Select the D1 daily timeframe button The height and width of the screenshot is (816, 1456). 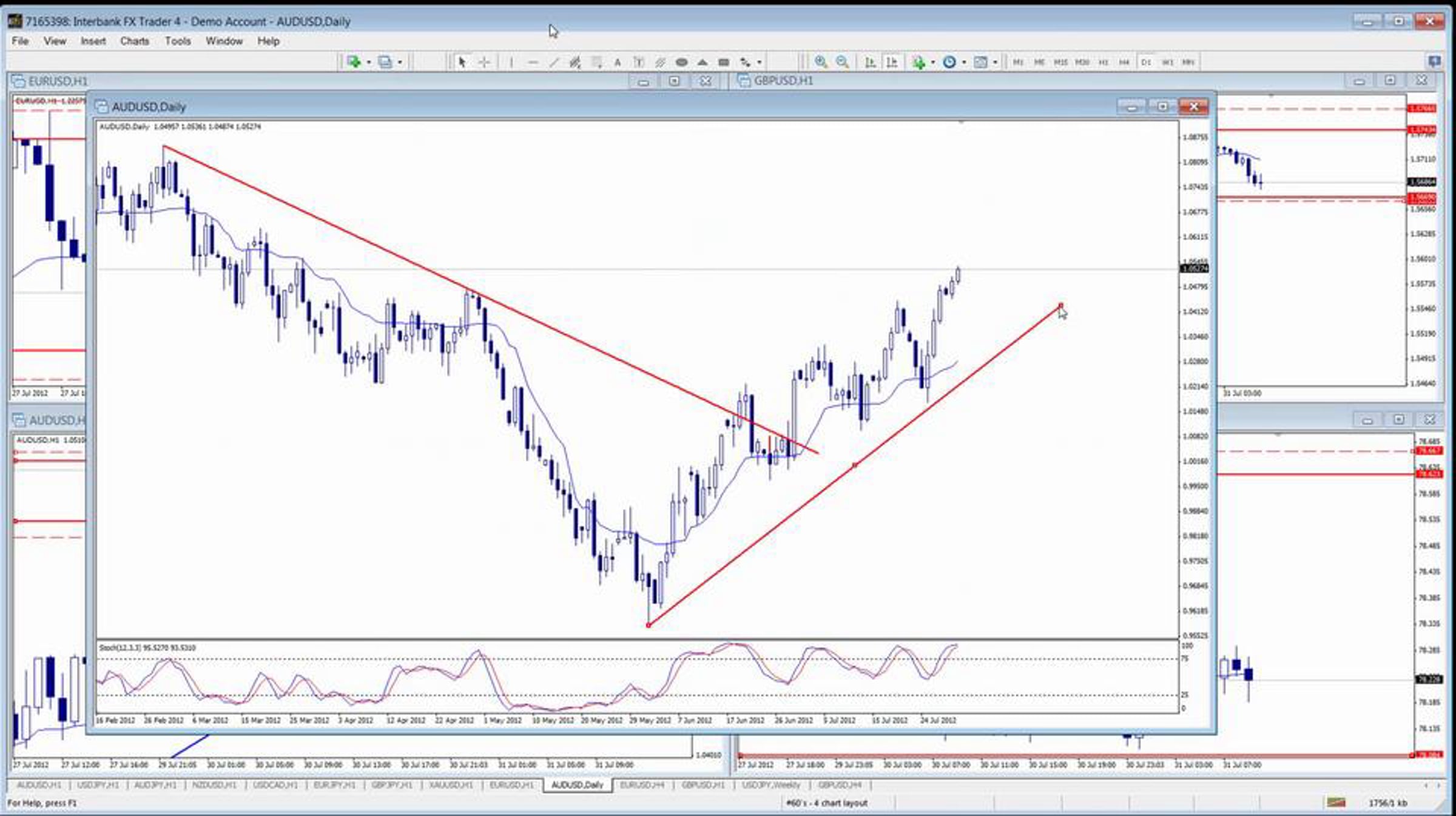point(1146,62)
